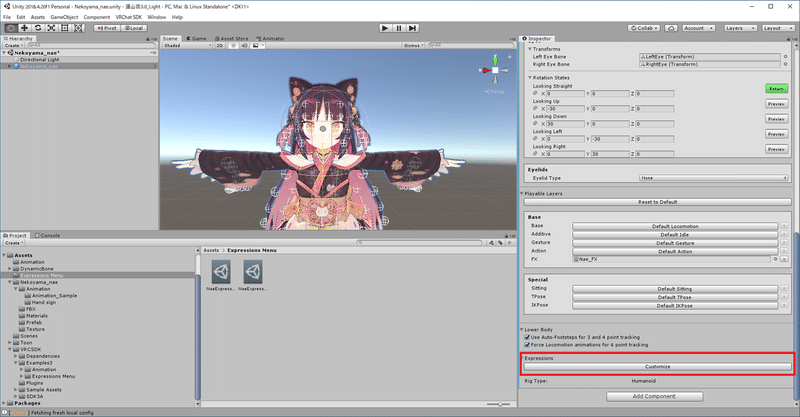The width and height of the screenshot is (800, 417).
Task: Open the Component menu
Action: [x=97, y=17]
